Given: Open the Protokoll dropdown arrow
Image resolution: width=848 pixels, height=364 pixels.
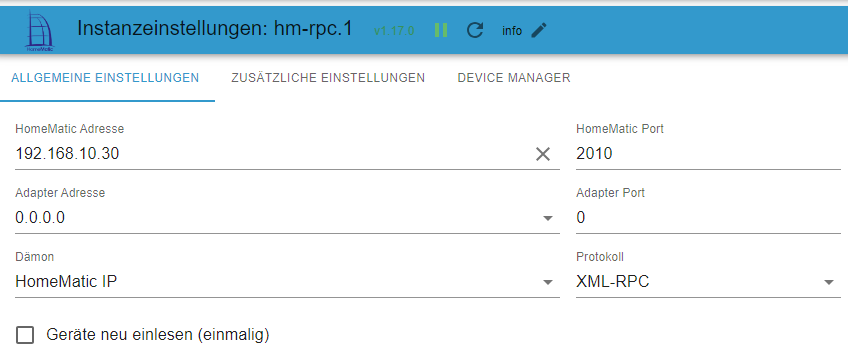Looking at the screenshot, I should [829, 282].
